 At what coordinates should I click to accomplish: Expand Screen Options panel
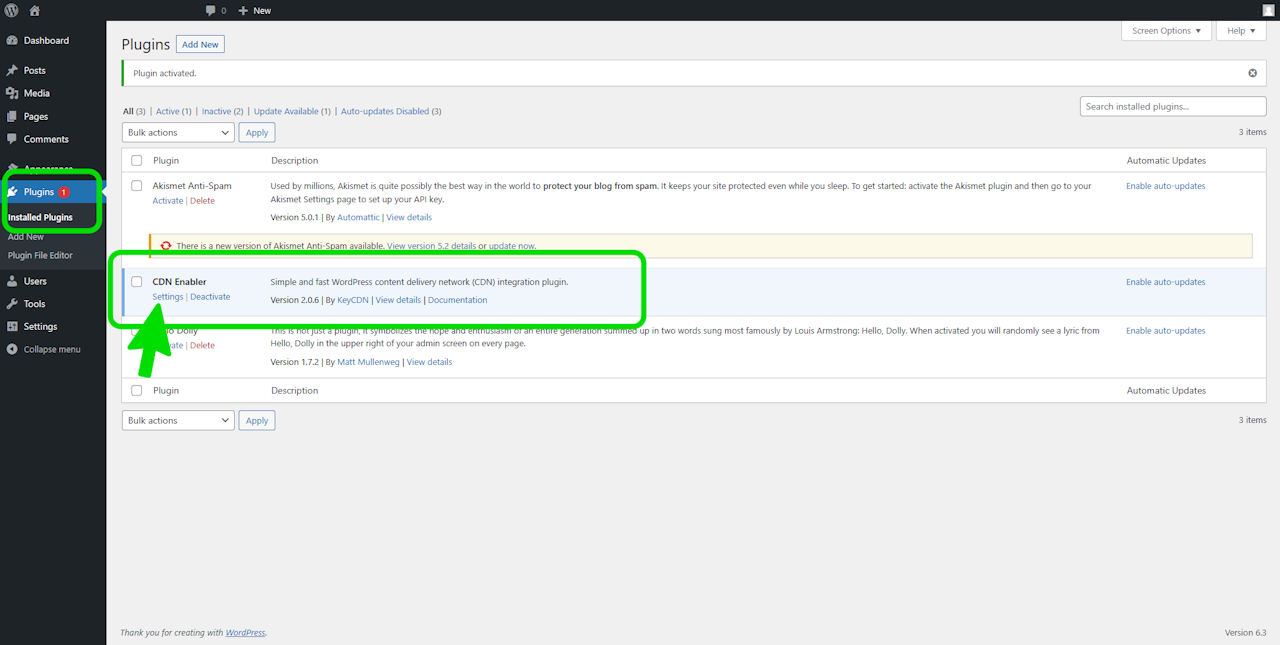[1166, 31]
